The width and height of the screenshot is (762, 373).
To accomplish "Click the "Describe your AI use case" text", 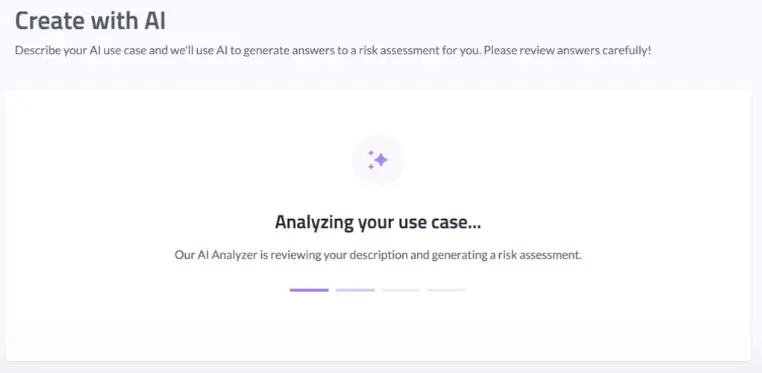I will point(81,50).
